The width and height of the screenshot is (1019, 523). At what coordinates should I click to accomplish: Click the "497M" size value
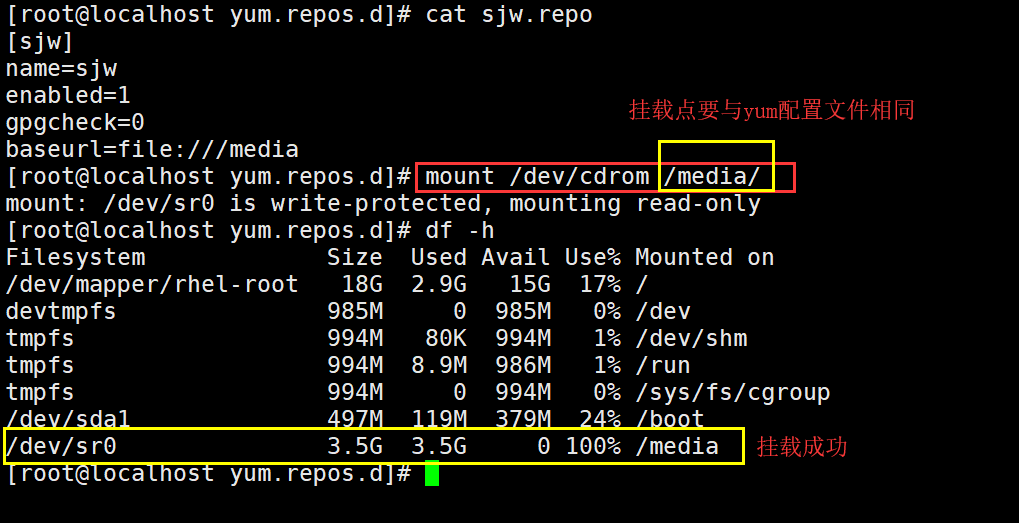[355, 420]
